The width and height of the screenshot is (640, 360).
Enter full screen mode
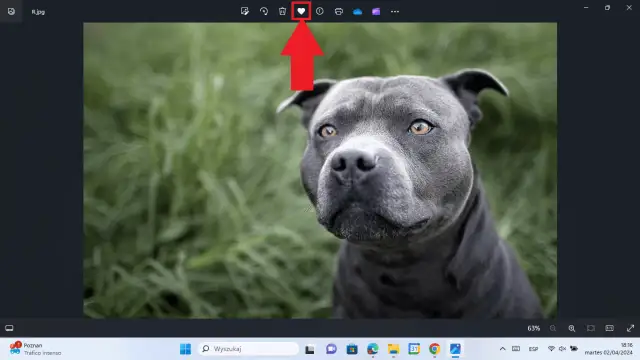coord(630,328)
